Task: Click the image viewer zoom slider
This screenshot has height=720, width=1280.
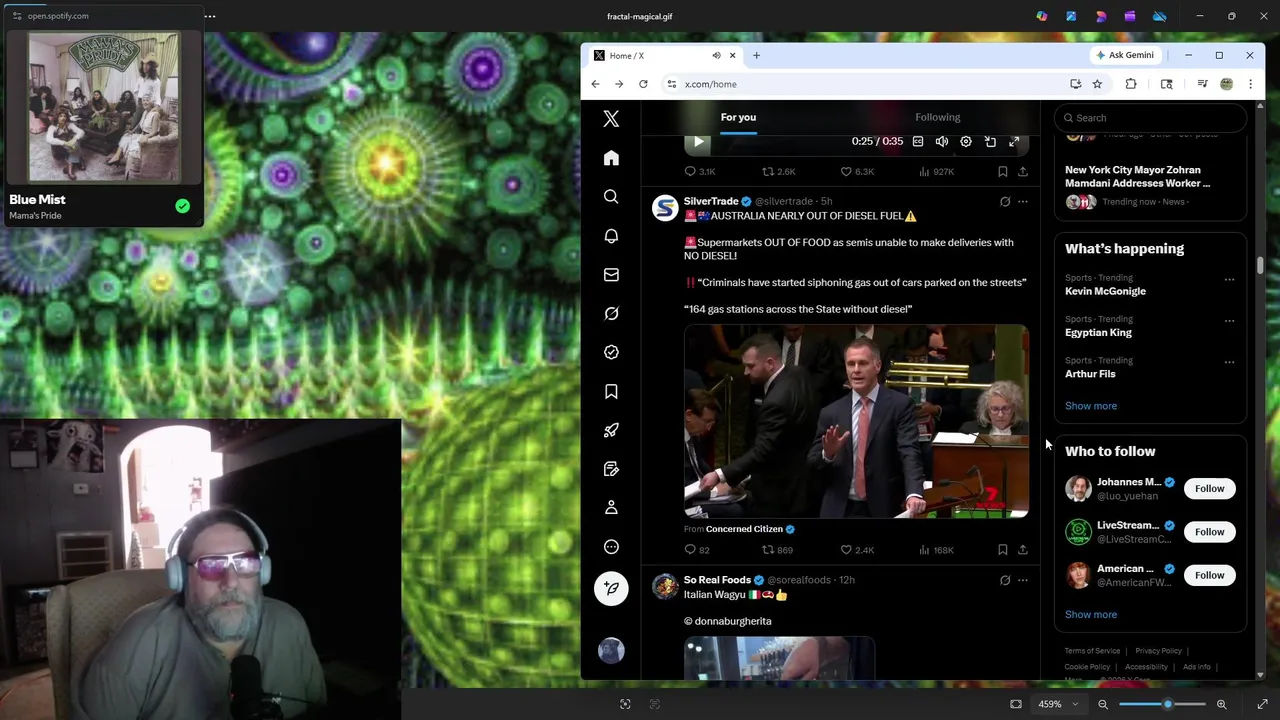Action: (x=1162, y=704)
